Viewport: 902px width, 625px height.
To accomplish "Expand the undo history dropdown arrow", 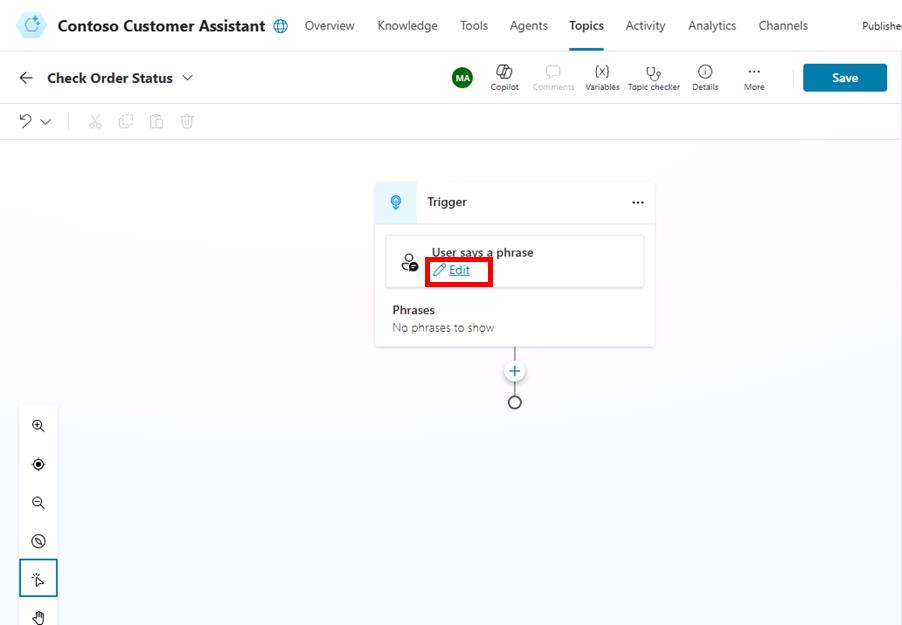I will [x=45, y=121].
